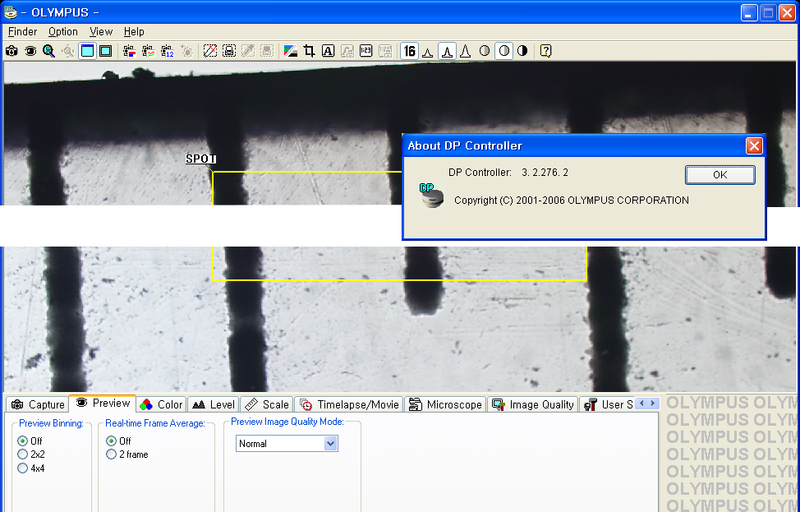The height and width of the screenshot is (512, 800).
Task: Switch to the Capture tab
Action: point(38,404)
